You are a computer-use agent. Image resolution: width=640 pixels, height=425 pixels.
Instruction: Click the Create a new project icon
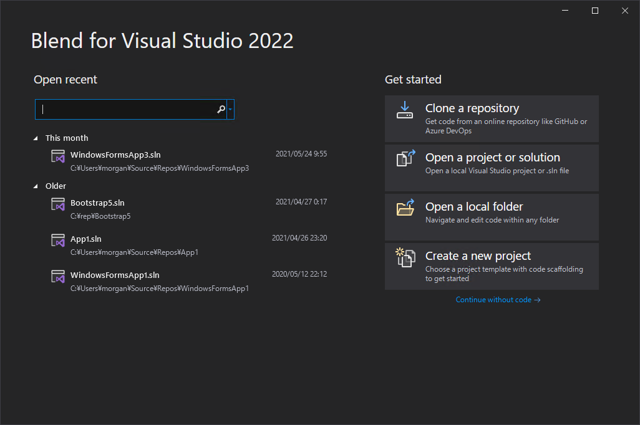[405, 257]
